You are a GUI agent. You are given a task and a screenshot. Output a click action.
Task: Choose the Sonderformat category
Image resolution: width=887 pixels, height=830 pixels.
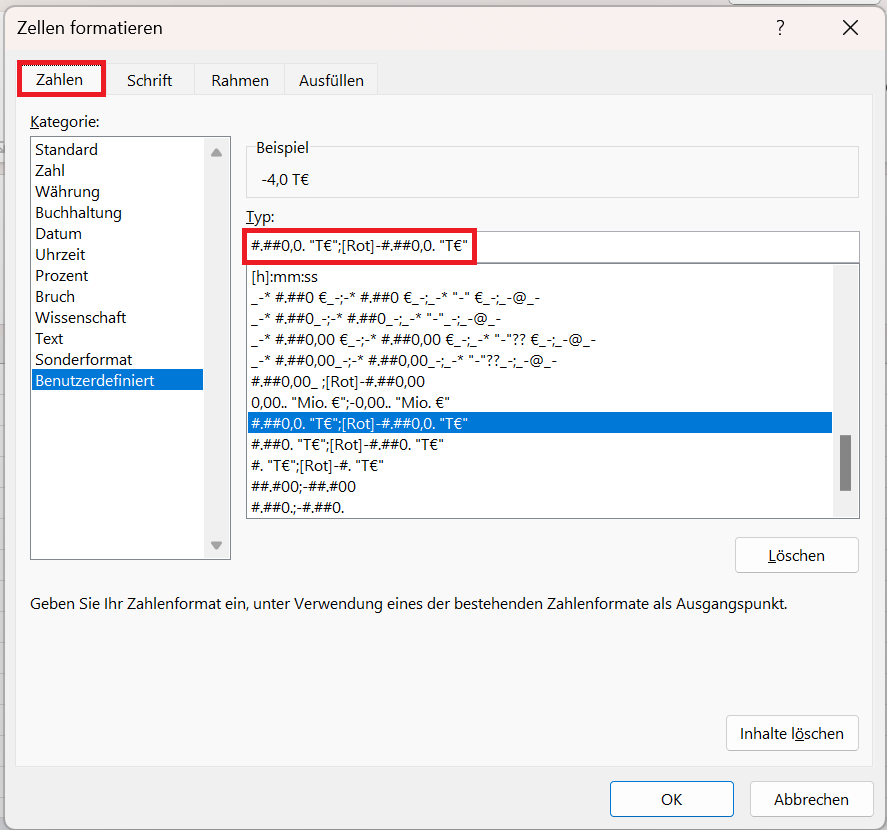83,360
